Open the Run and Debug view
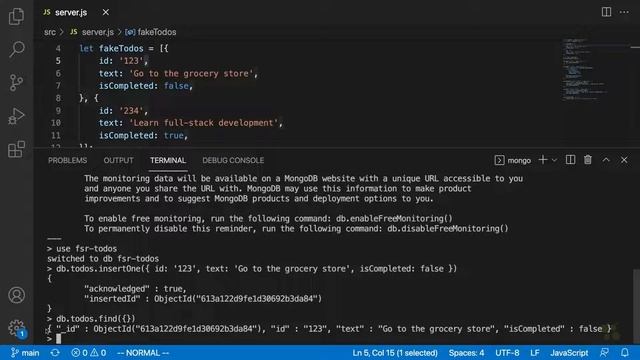 pyautogui.click(x=16, y=116)
